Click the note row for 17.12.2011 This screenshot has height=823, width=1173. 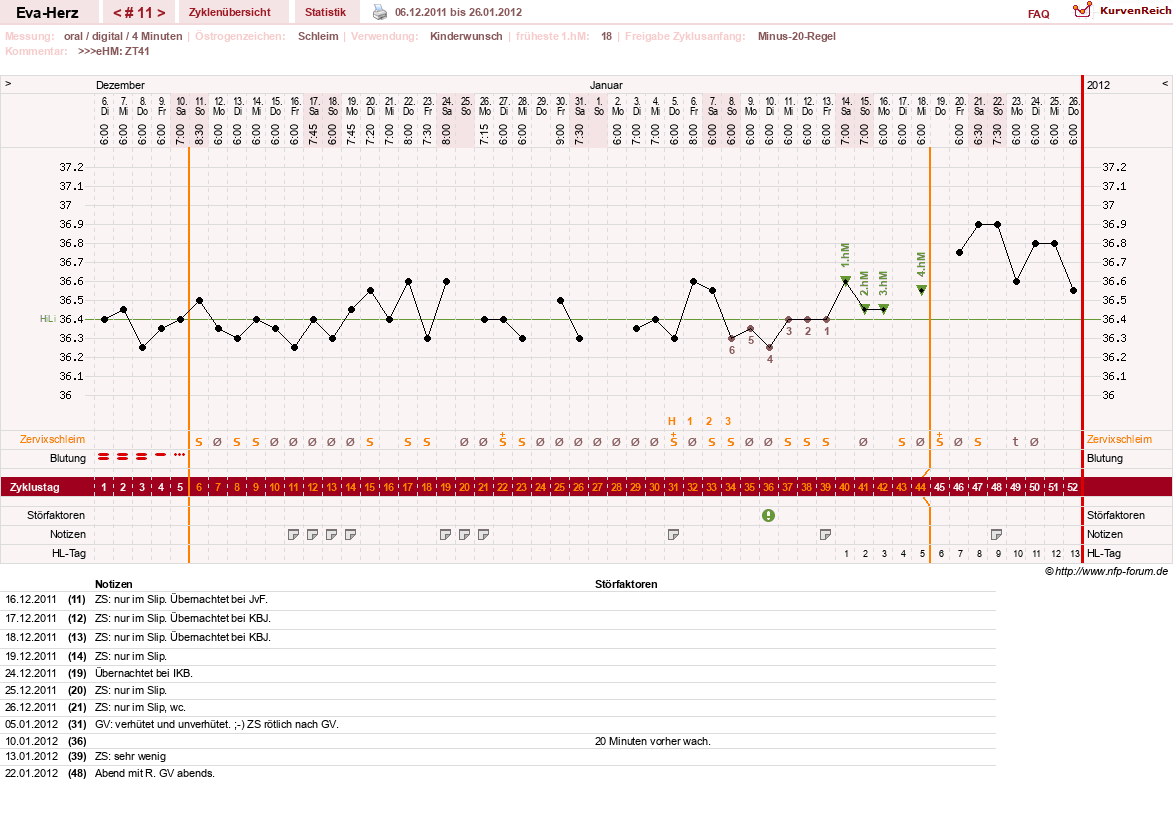point(498,618)
